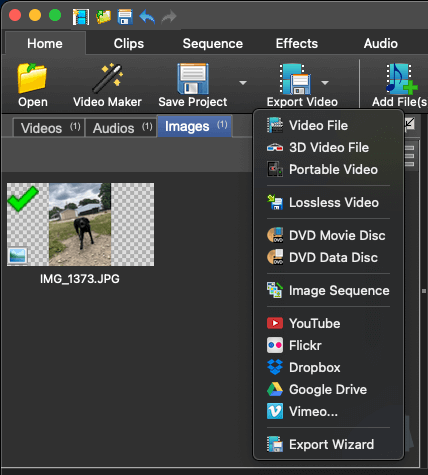Collapse the Export Video dropdown arrow
Image resolution: width=428 pixels, height=475 pixels.
(x=325, y=82)
